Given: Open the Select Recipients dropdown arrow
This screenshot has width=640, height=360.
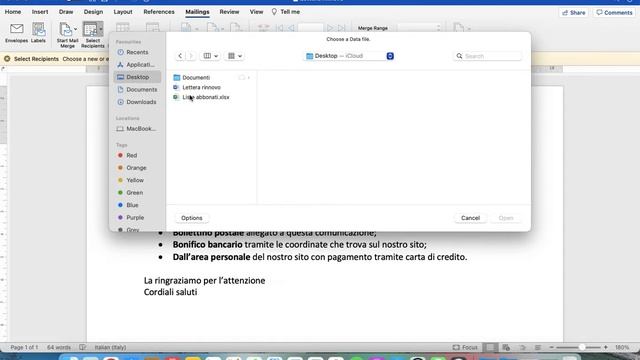Looking at the screenshot, I should pos(101,29).
